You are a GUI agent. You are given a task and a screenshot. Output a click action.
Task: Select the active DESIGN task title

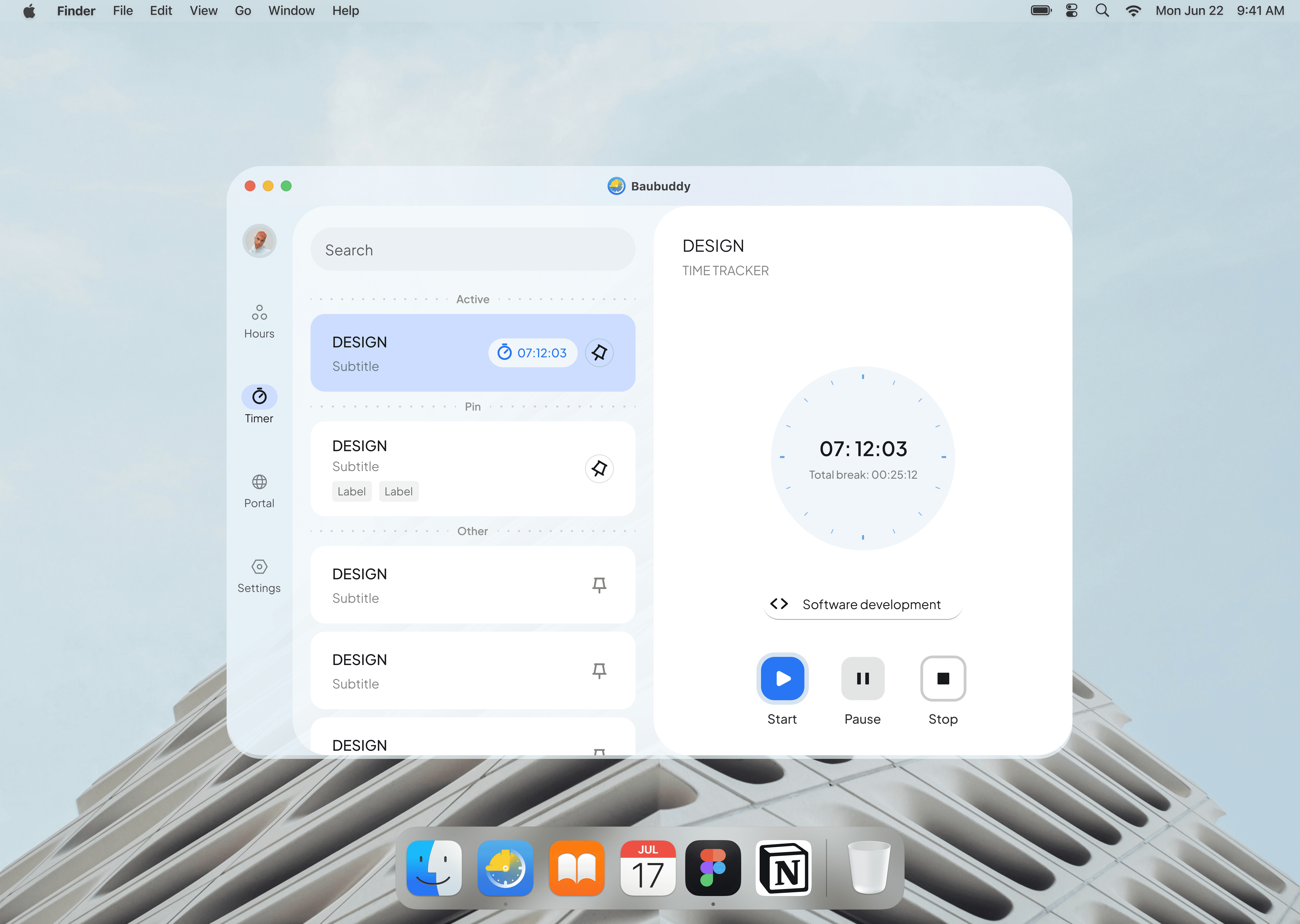tap(360, 342)
